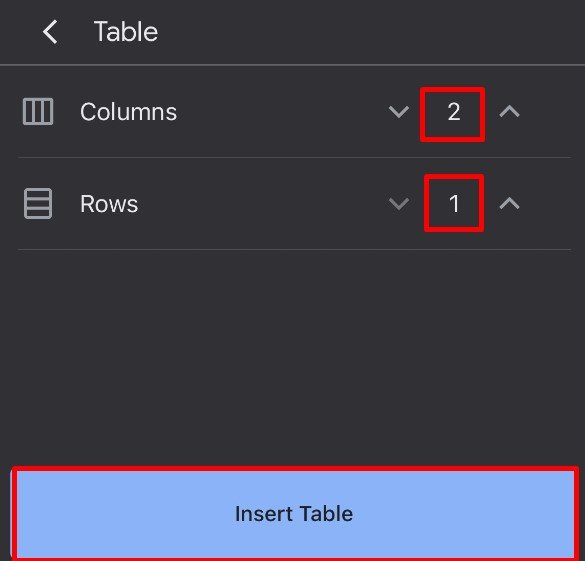Click the Rows layout icon
The width and height of the screenshot is (585, 561).
pyautogui.click(x=38, y=204)
